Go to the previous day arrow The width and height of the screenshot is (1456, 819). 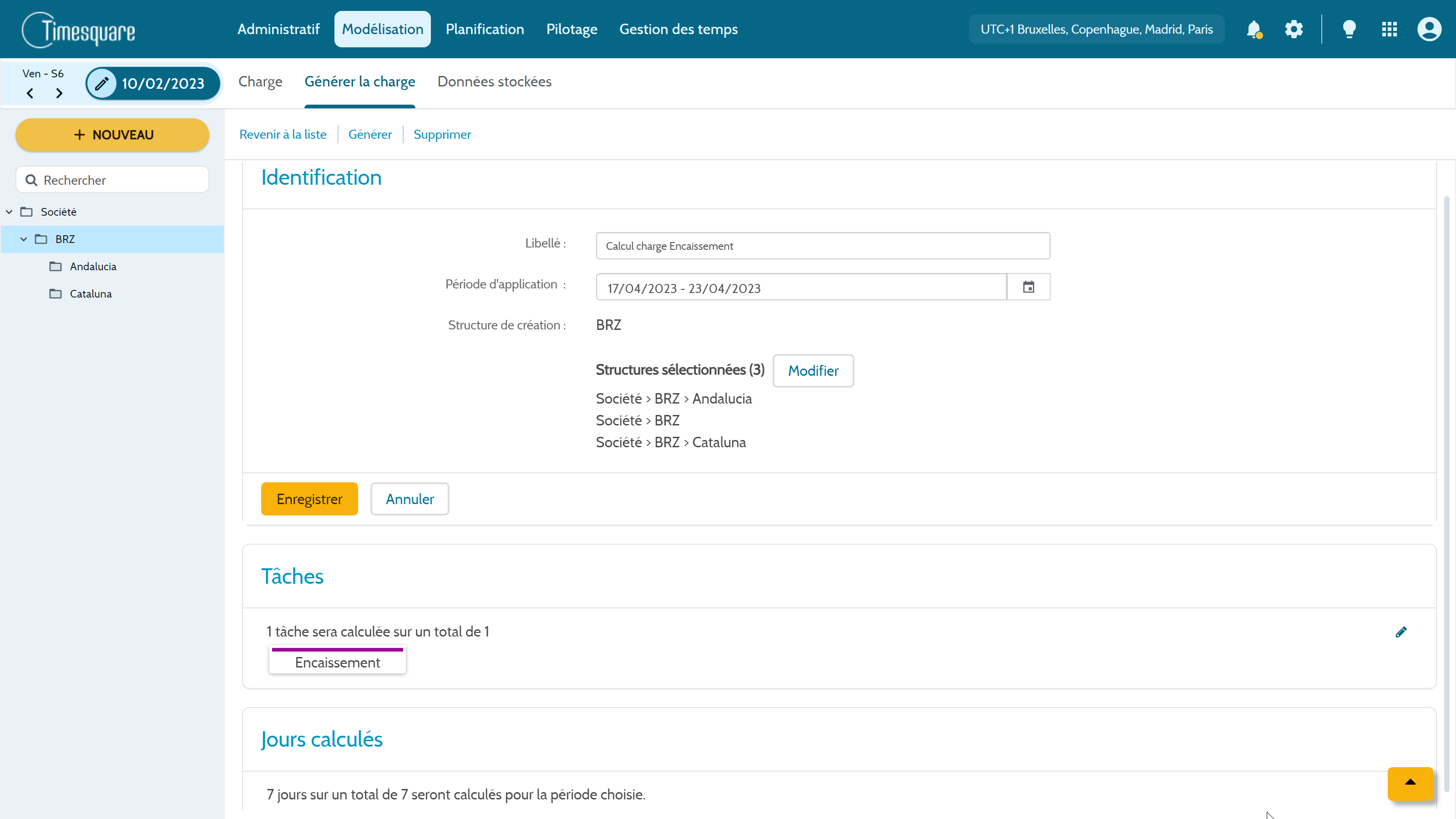30,93
